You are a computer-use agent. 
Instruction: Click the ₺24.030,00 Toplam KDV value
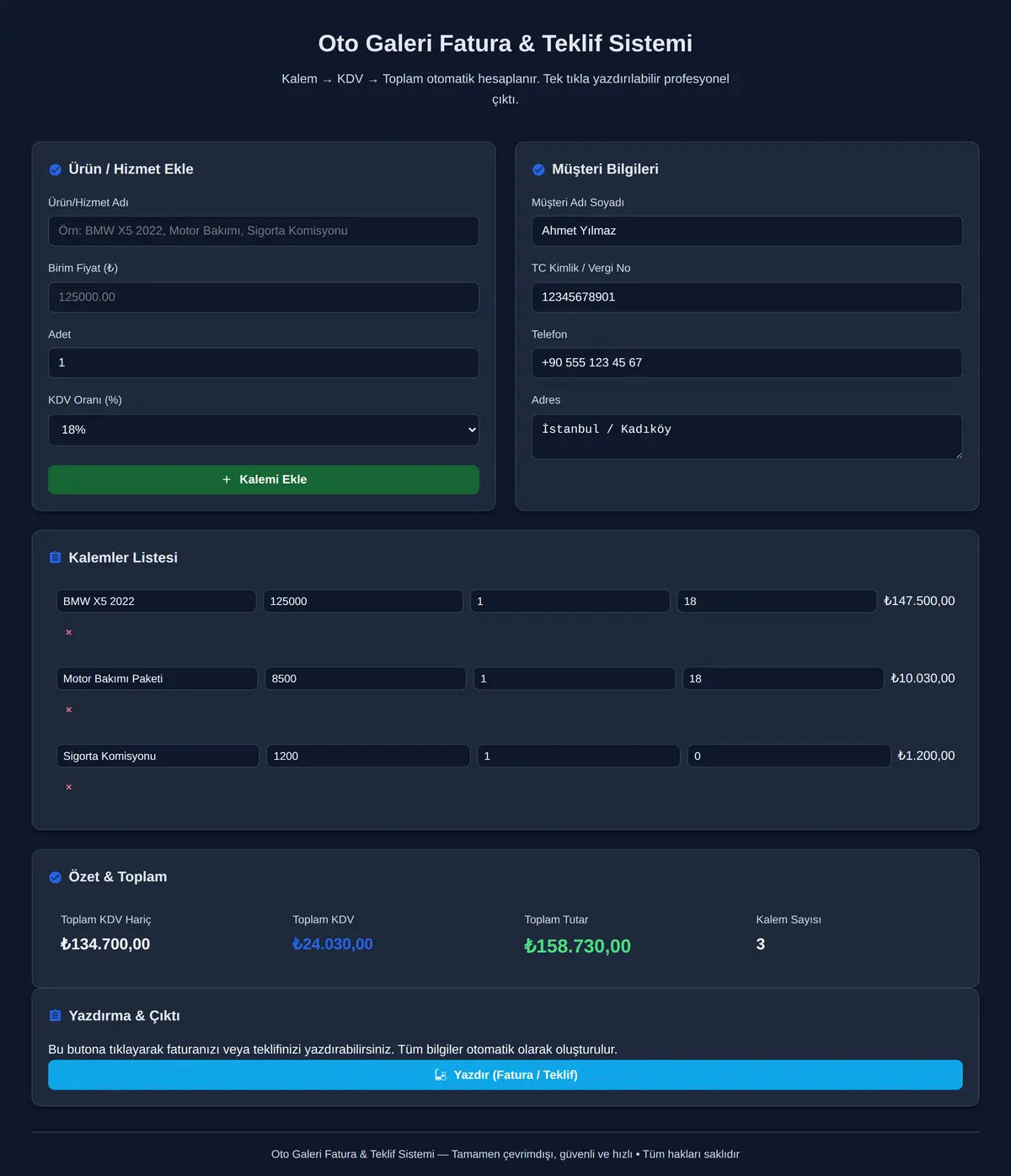tap(333, 944)
